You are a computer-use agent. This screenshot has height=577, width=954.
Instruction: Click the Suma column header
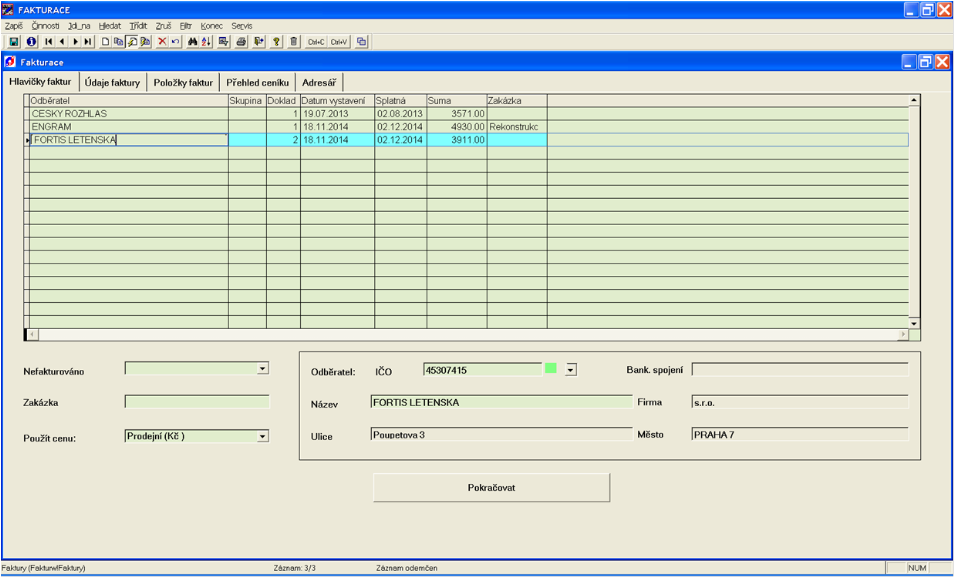457,101
